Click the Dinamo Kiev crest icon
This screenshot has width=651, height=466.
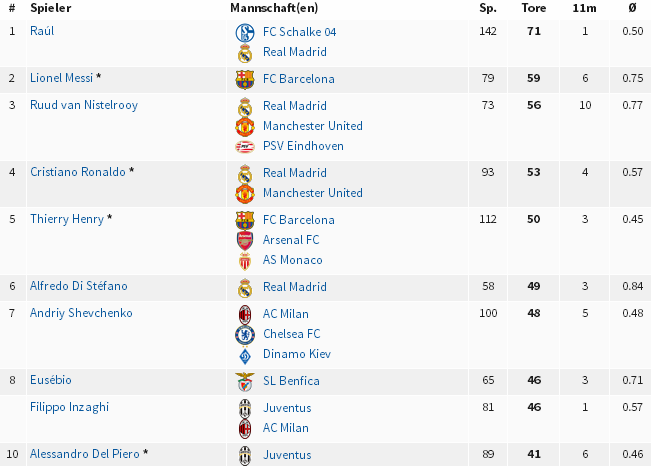[x=245, y=355]
